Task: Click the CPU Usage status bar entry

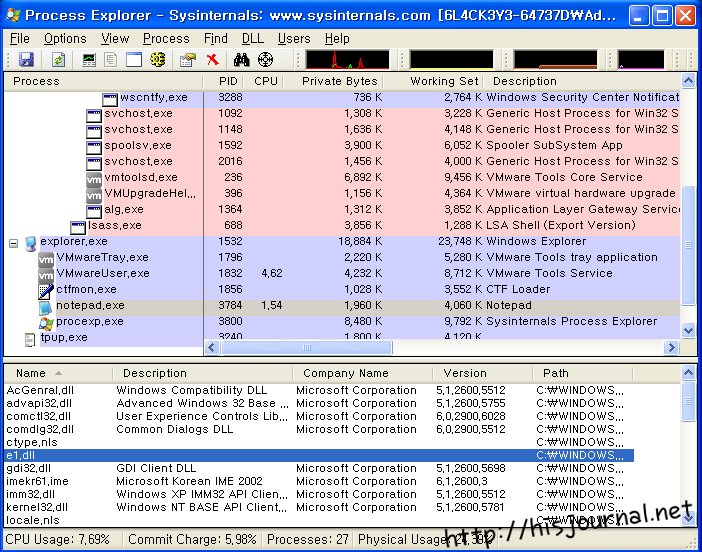Action: coord(57,539)
